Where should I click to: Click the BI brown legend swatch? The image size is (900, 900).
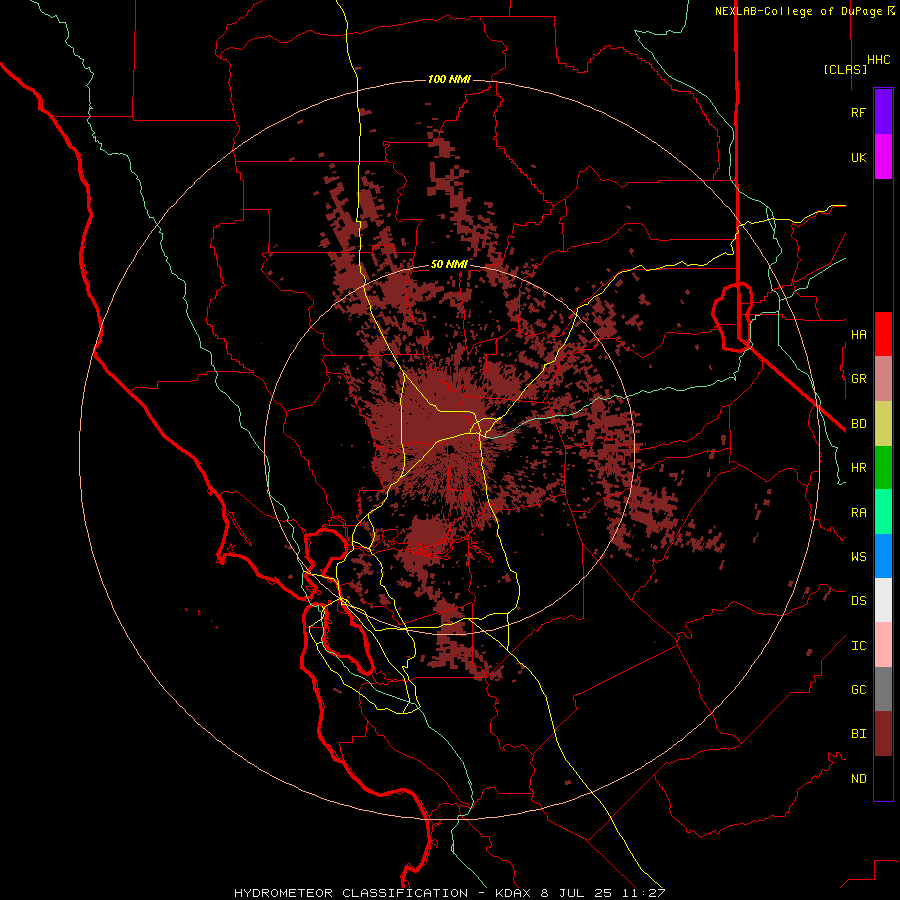point(883,734)
